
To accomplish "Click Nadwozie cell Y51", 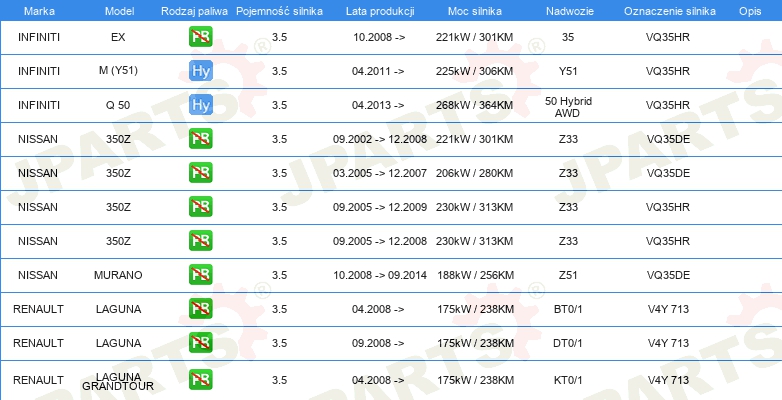I will 568,71.
